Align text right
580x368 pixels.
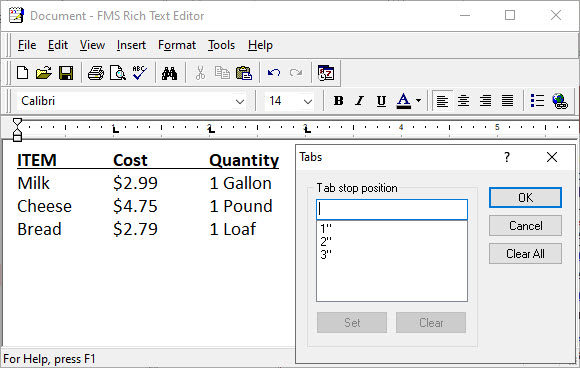tap(485, 101)
